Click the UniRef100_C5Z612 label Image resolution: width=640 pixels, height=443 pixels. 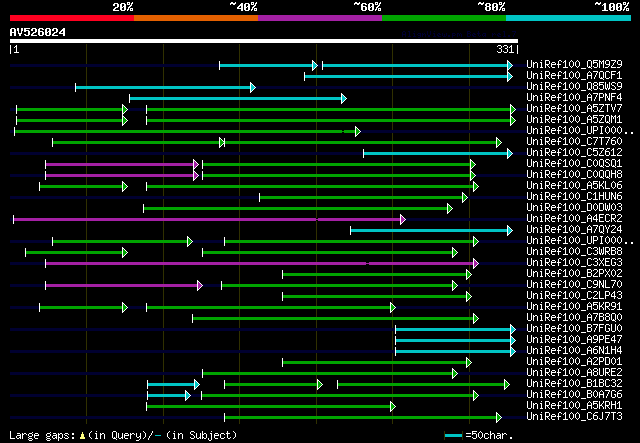(x=574, y=153)
